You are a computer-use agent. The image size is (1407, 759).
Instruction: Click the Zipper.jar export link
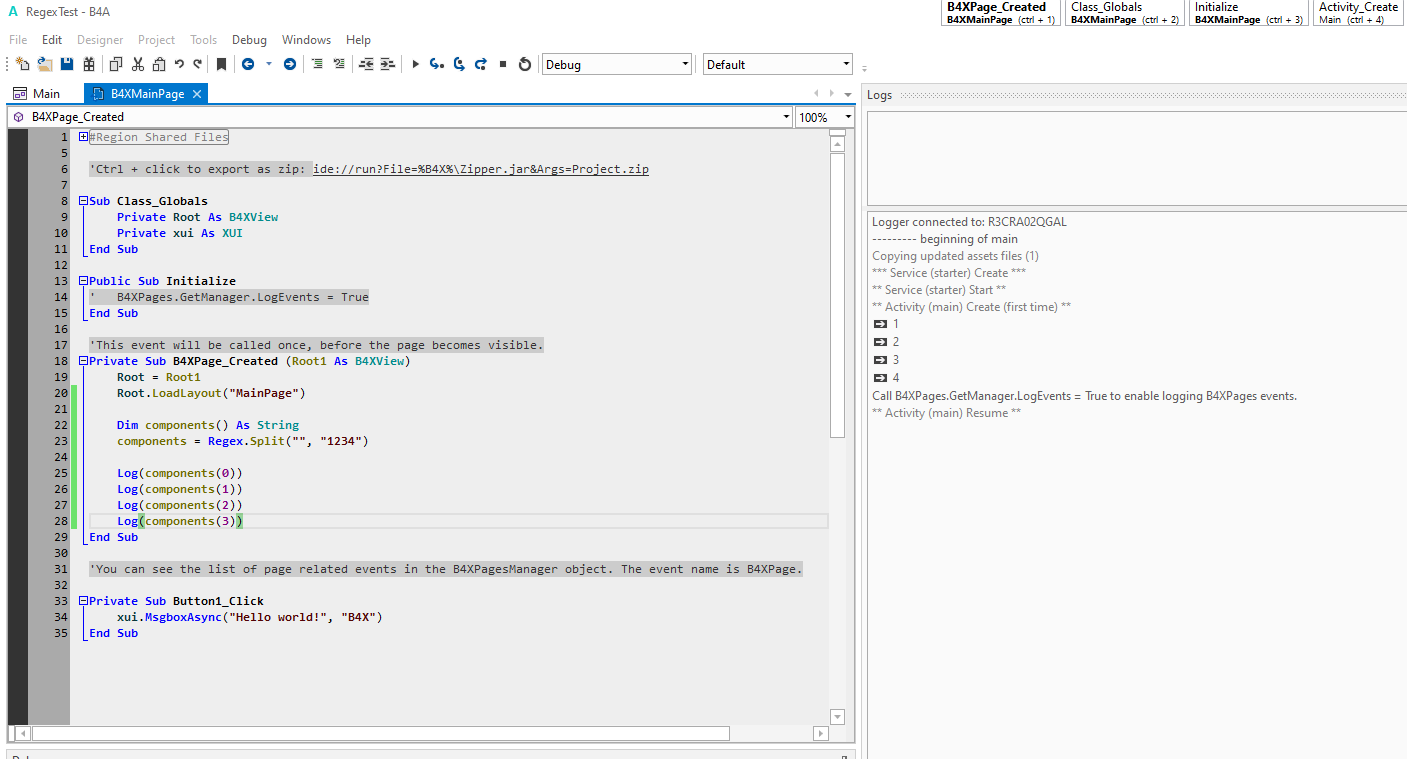click(x=480, y=169)
